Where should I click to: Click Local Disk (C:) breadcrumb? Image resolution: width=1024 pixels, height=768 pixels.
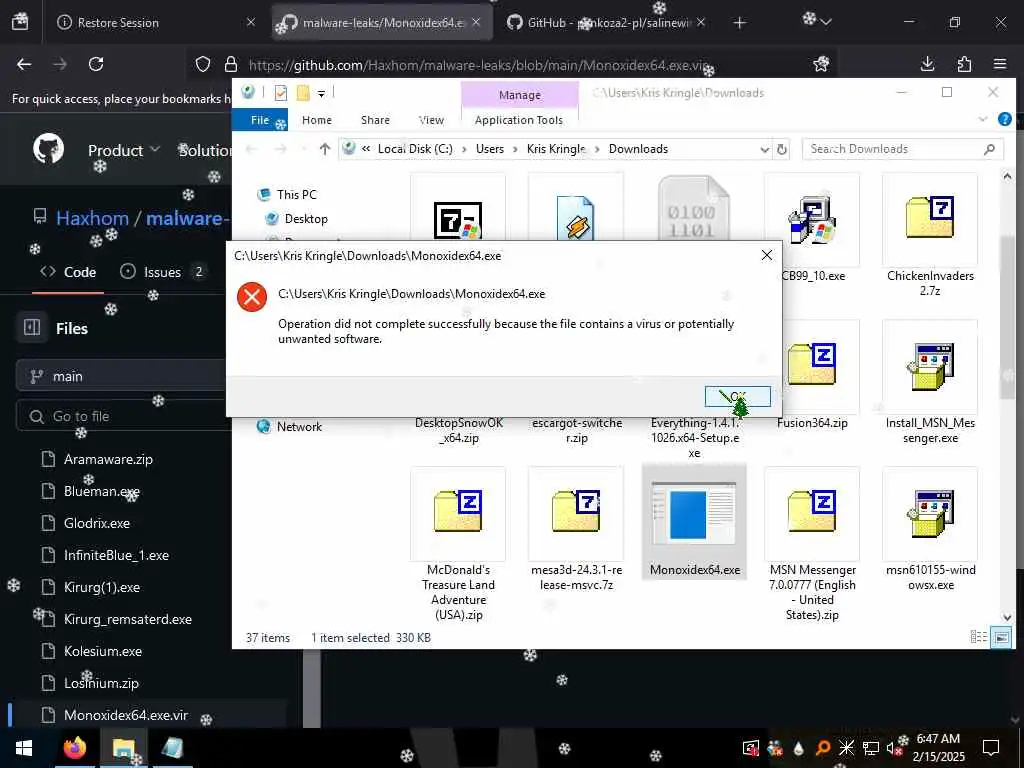click(415, 149)
